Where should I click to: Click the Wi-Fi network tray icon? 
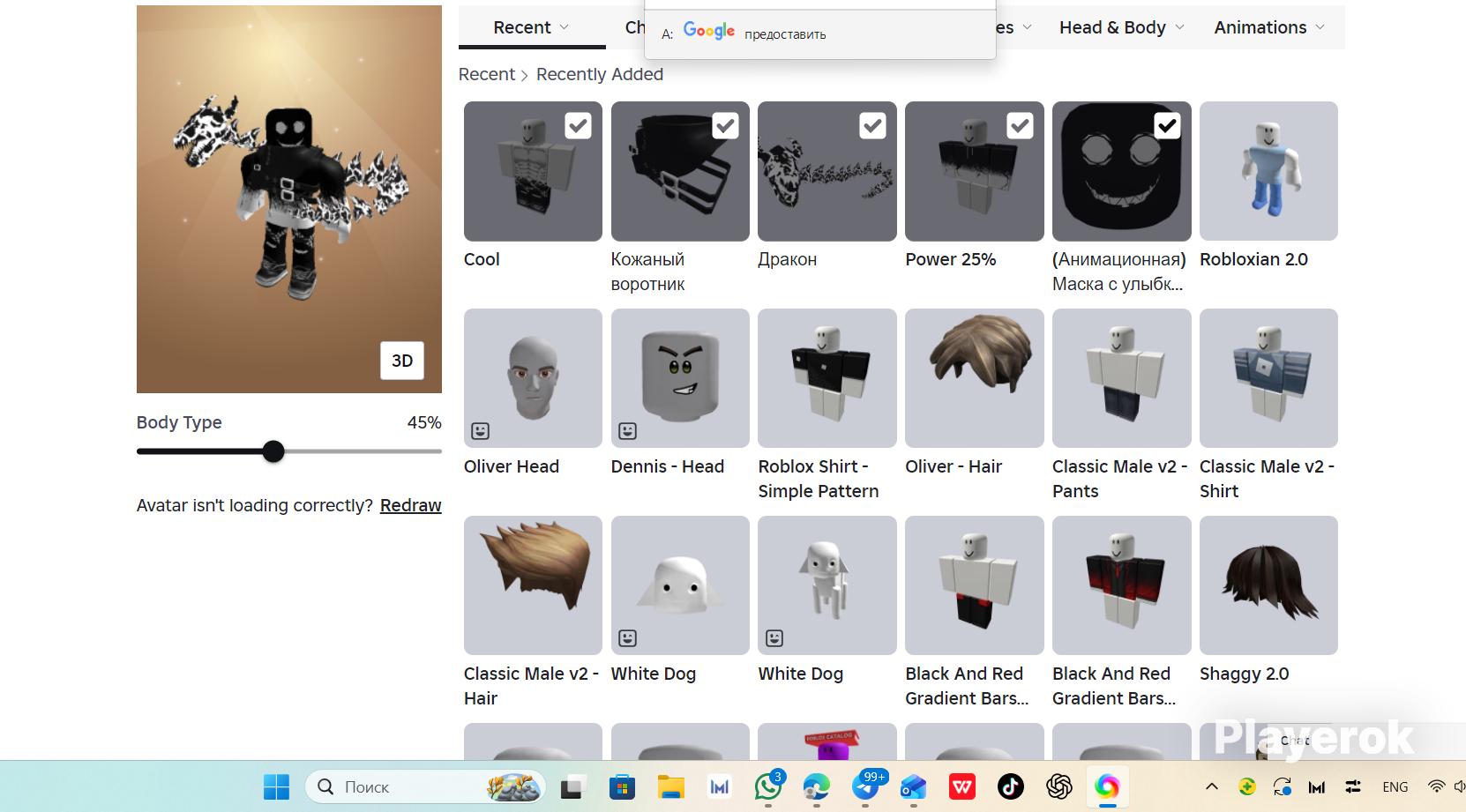pyautogui.click(x=1436, y=786)
